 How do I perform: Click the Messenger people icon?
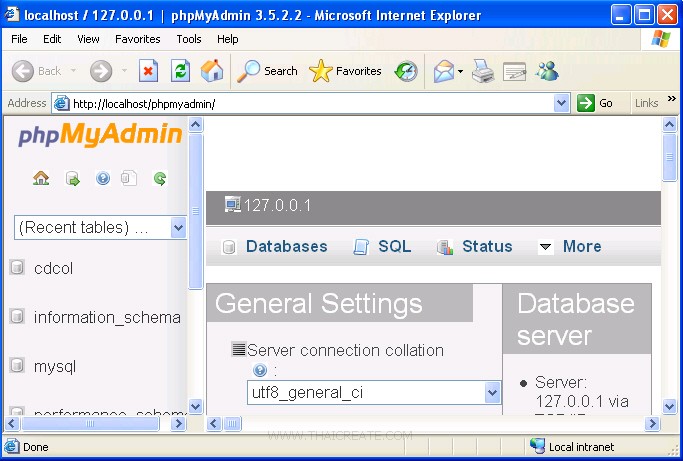click(x=547, y=71)
